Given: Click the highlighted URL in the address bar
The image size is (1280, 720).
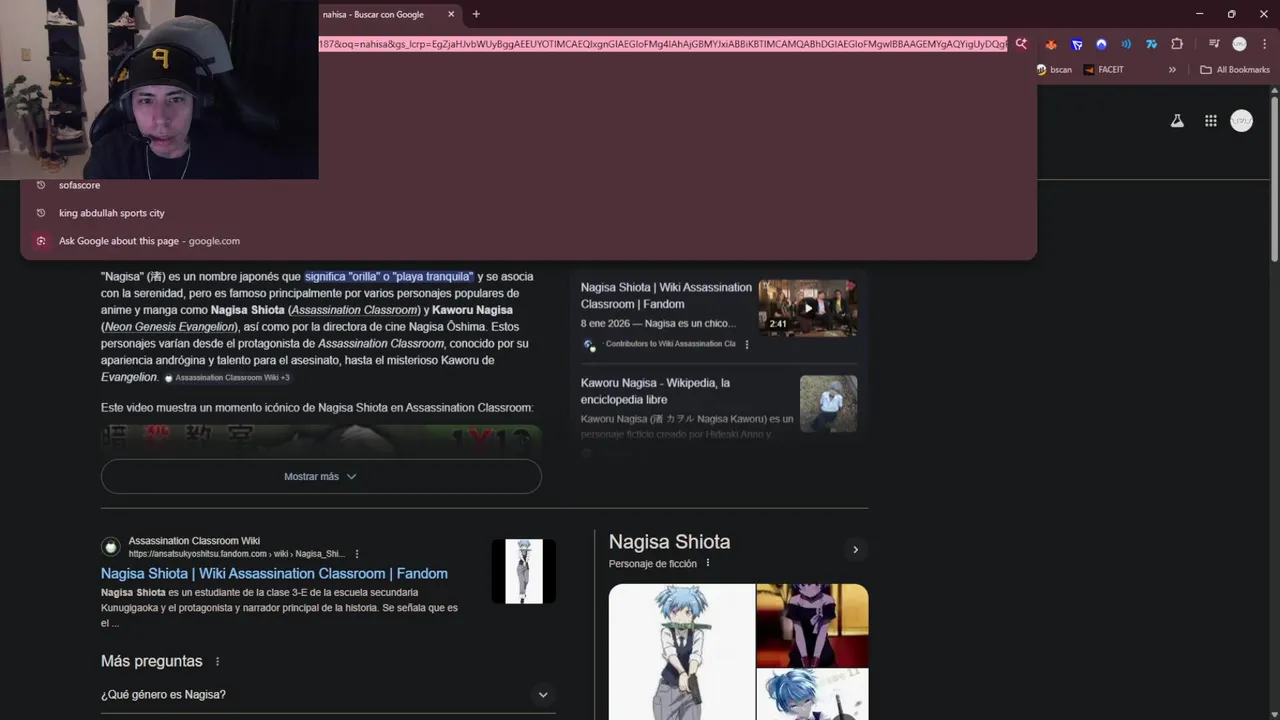Looking at the screenshot, I should tap(663, 44).
